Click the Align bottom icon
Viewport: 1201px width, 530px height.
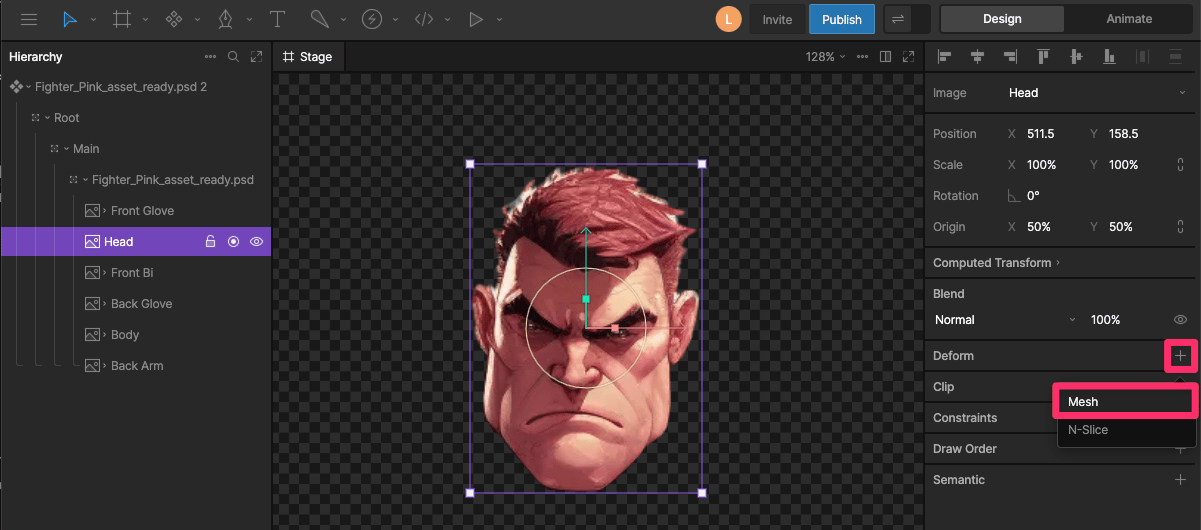(x=1109, y=57)
